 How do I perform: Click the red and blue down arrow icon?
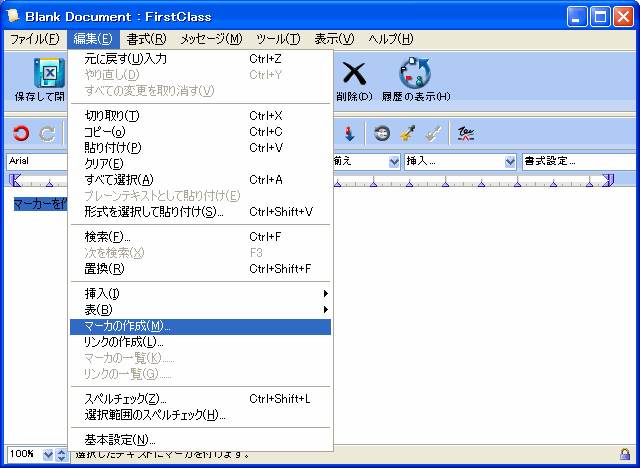[x=349, y=133]
